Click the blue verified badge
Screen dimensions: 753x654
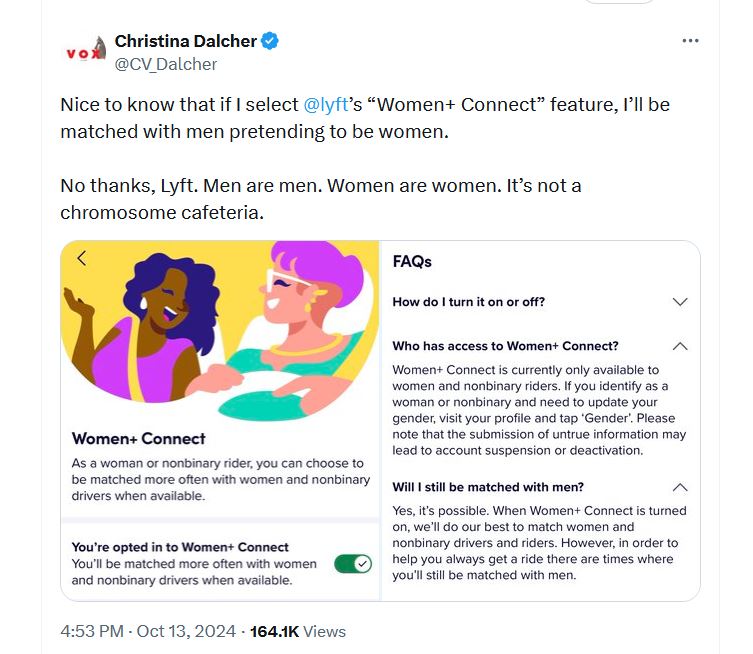click(x=270, y=41)
